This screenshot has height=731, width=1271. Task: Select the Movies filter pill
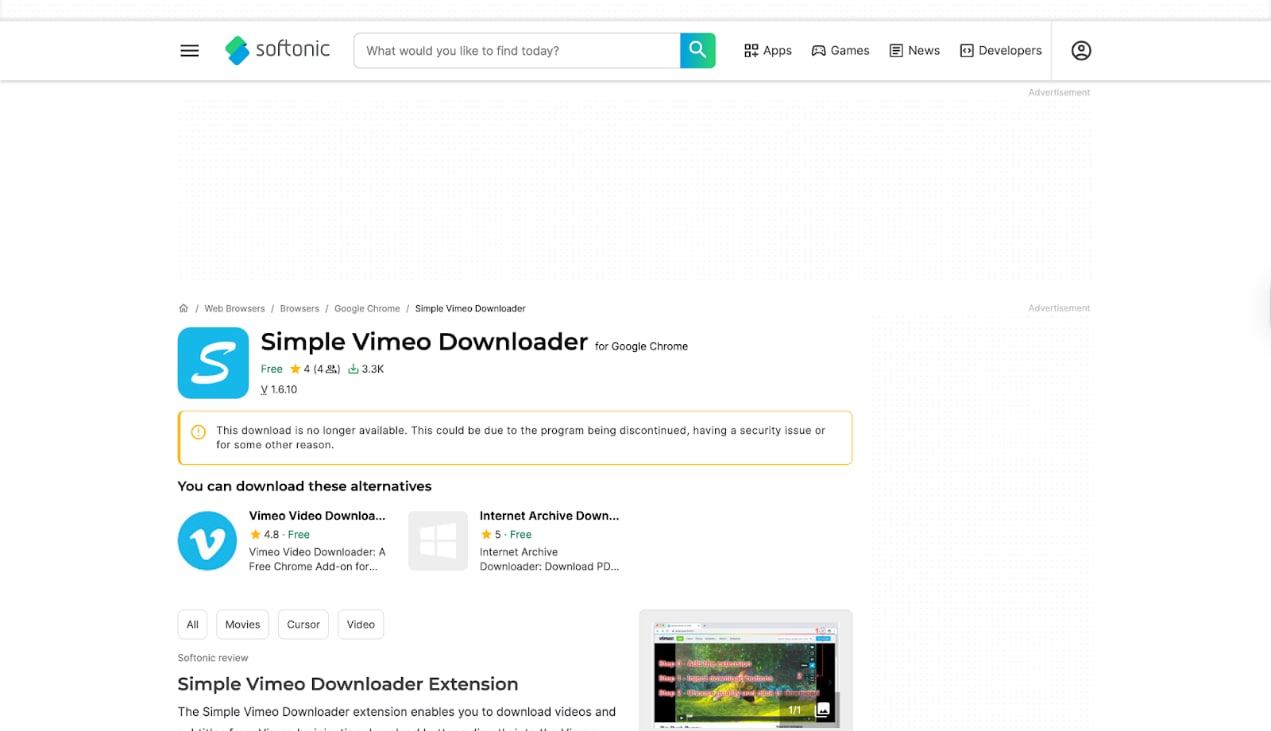coord(242,624)
